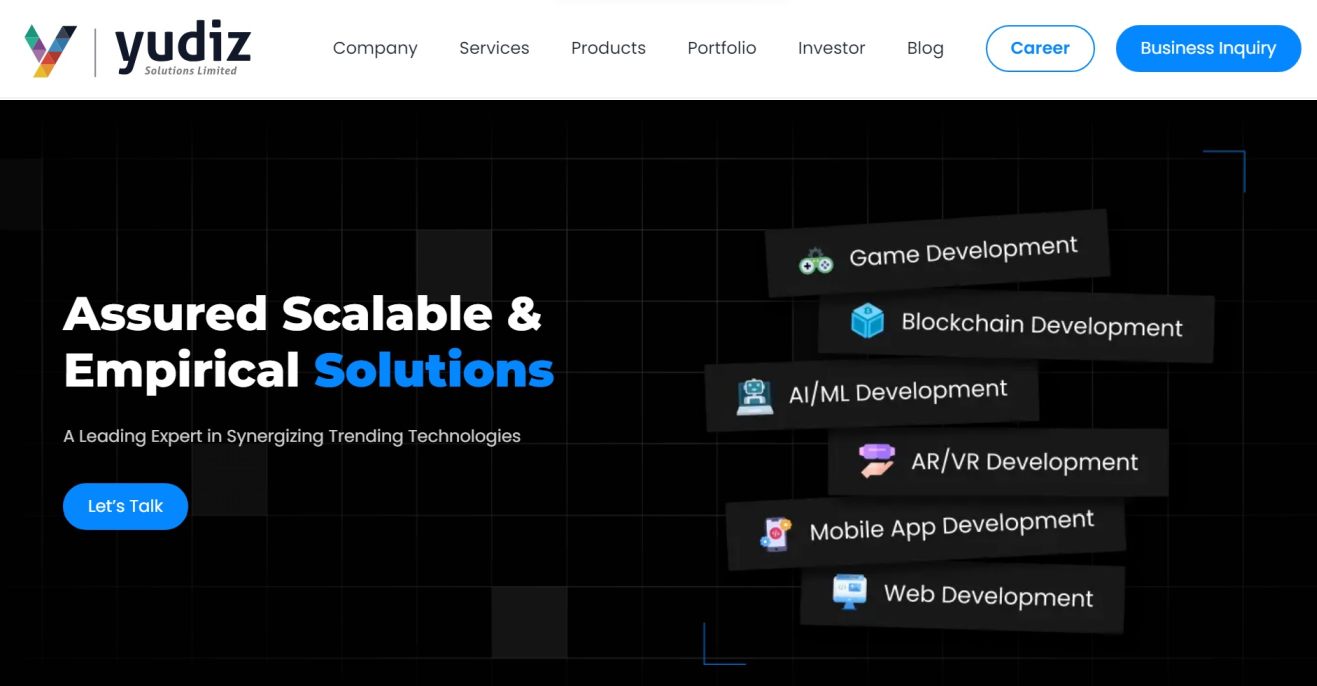1317x686 pixels.
Task: Click the blue blockchain cube icon
Action: [867, 321]
